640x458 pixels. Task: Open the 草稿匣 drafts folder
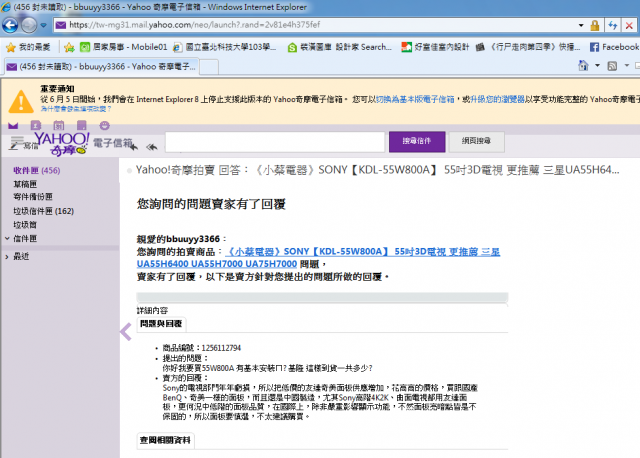tap(25, 184)
